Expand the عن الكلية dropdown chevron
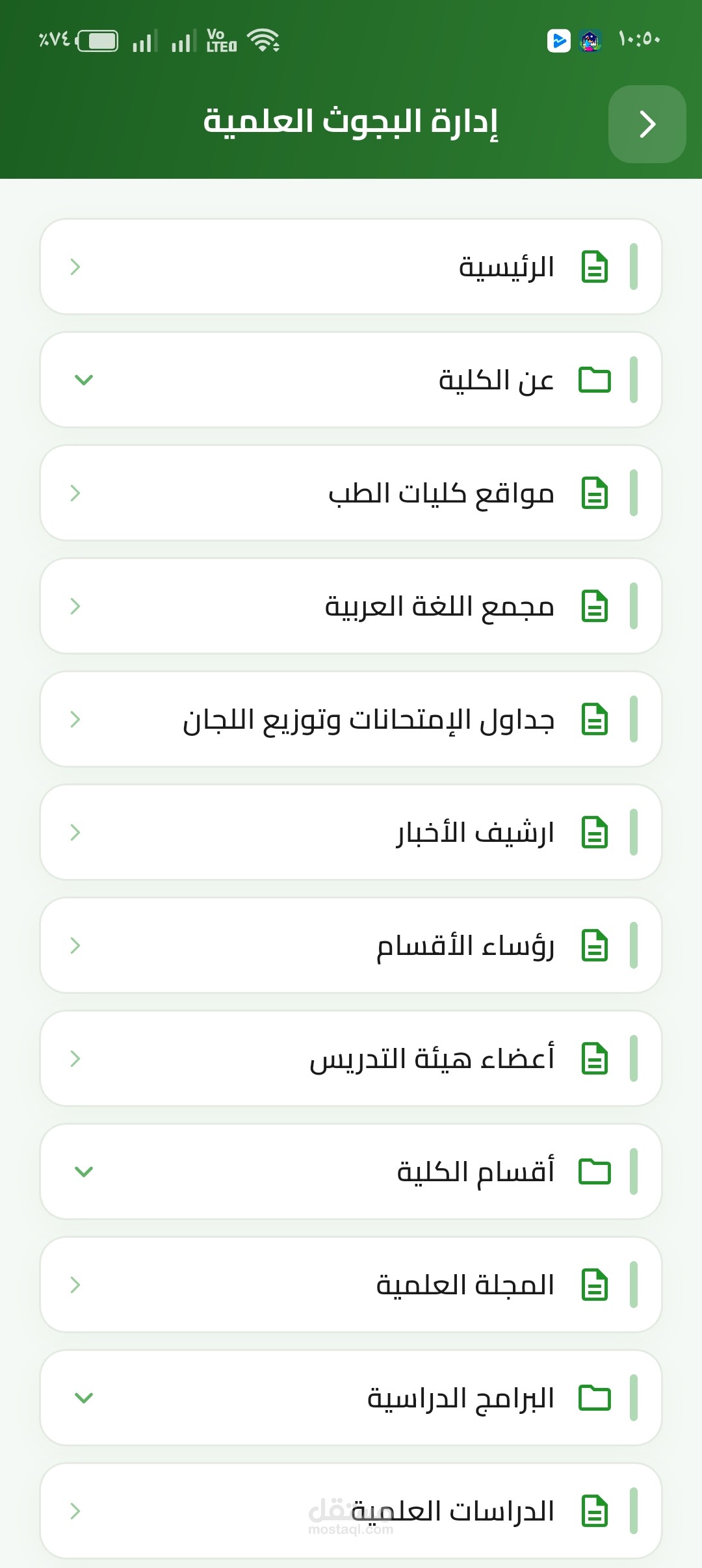Image resolution: width=702 pixels, height=1568 pixels. tap(84, 380)
